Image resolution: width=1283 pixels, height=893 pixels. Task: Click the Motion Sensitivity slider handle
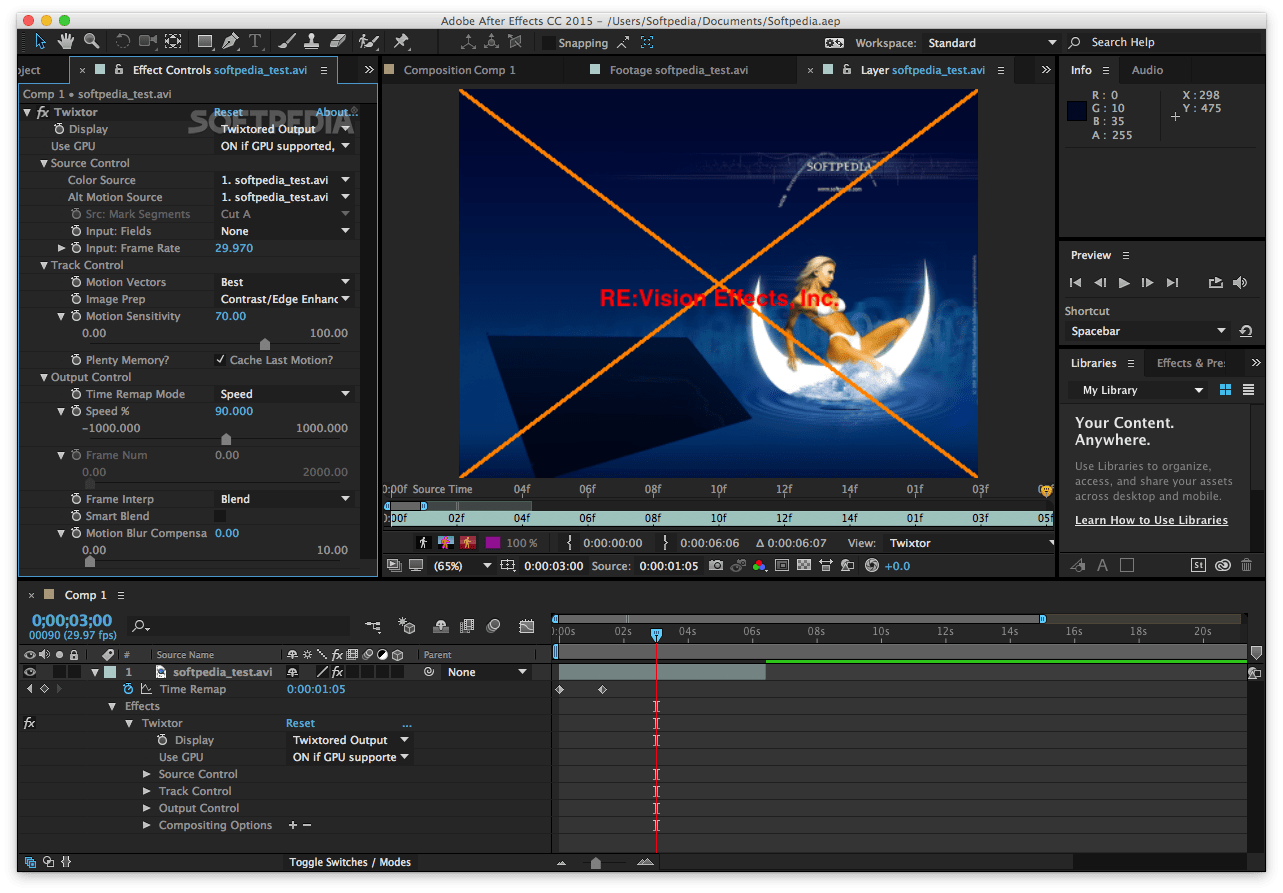click(264, 345)
